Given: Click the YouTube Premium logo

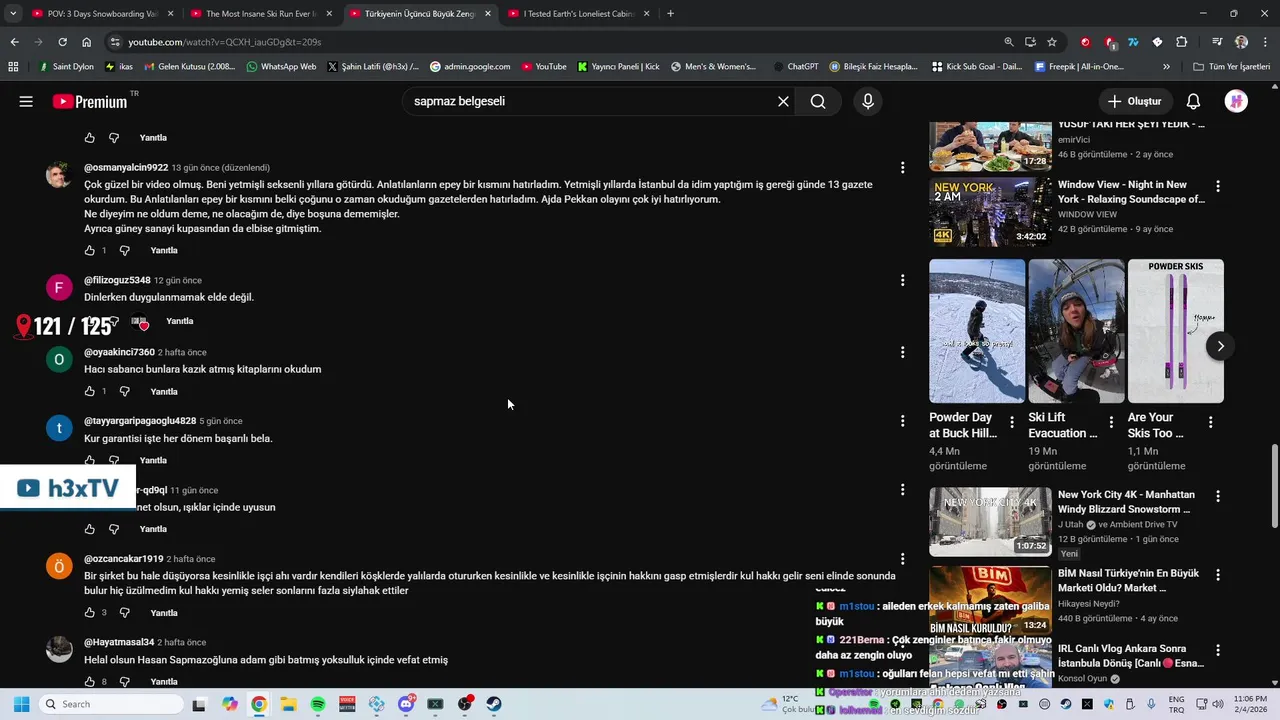Looking at the screenshot, I should pos(91,101).
